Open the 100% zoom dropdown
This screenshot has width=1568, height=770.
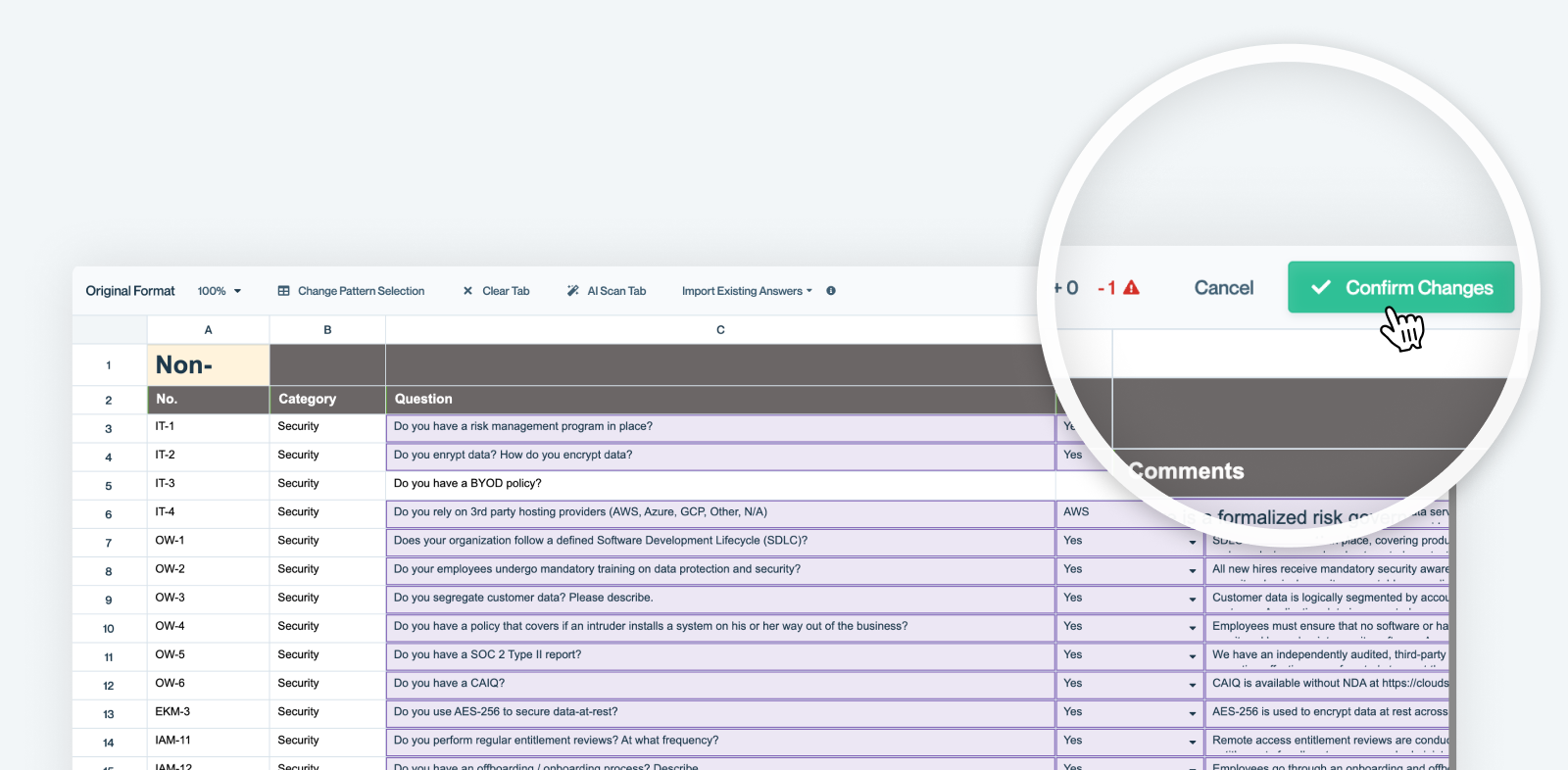click(220, 291)
